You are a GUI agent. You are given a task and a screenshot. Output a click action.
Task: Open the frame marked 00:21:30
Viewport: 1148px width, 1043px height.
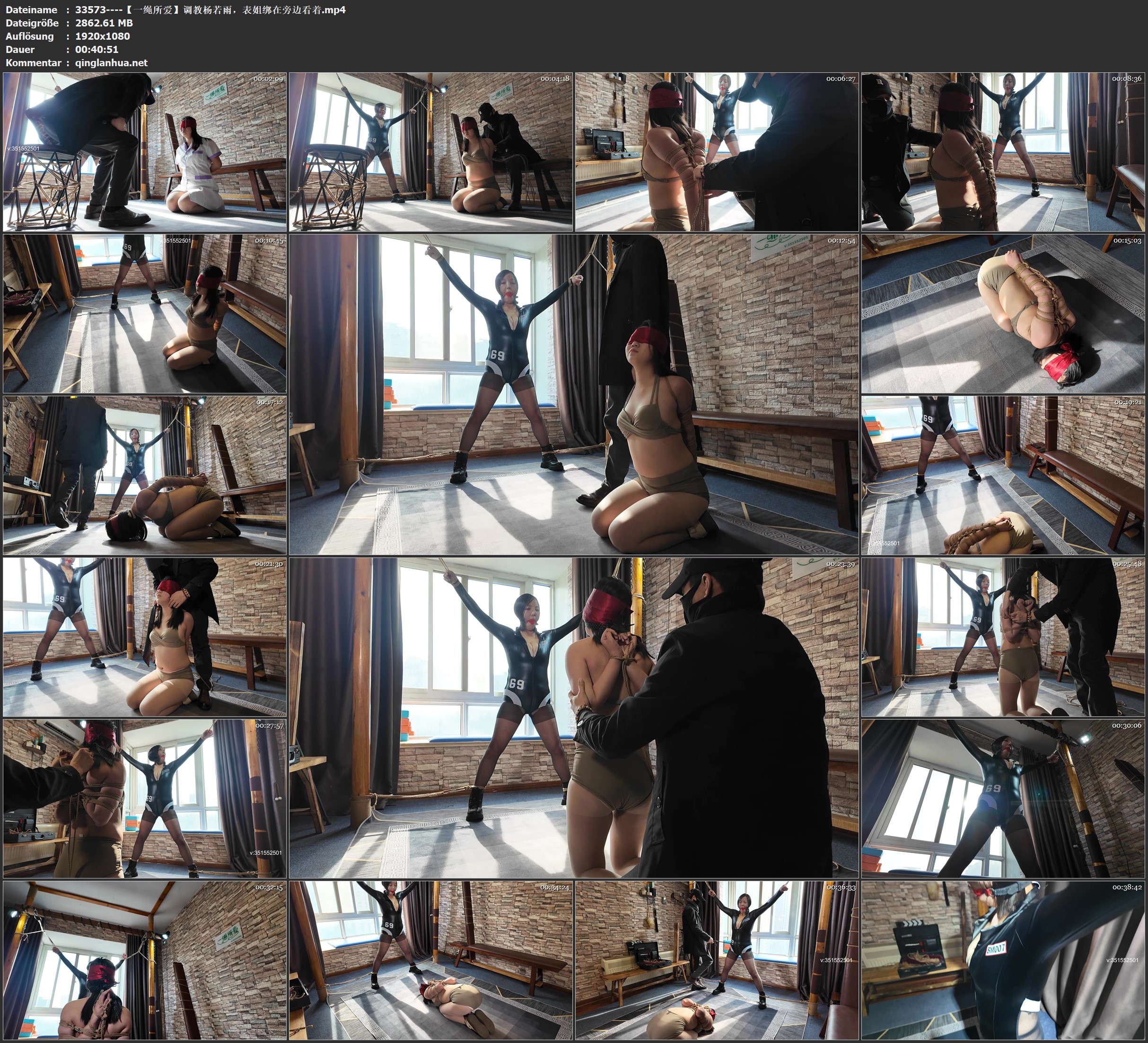point(145,636)
